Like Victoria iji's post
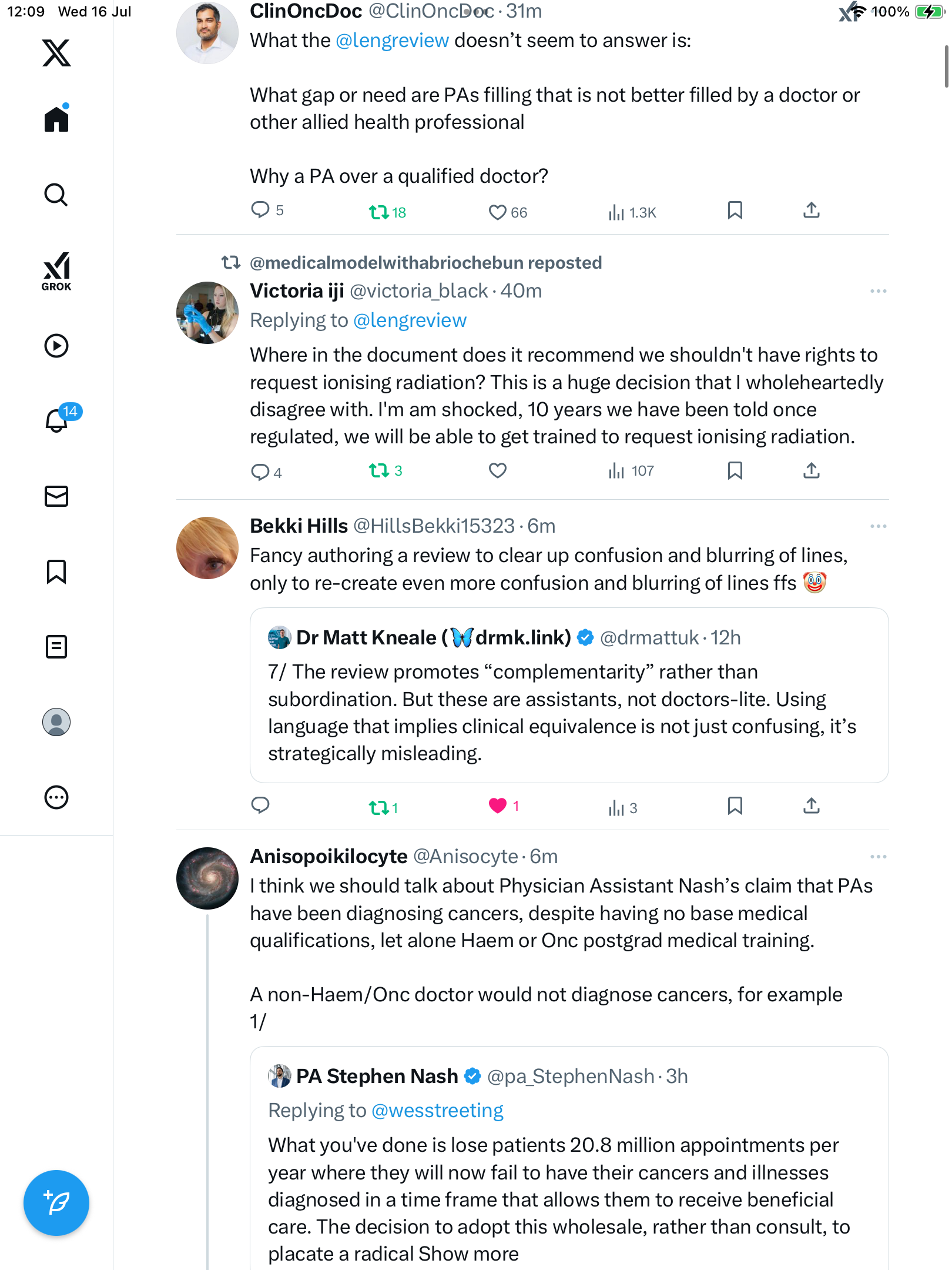 [x=498, y=470]
